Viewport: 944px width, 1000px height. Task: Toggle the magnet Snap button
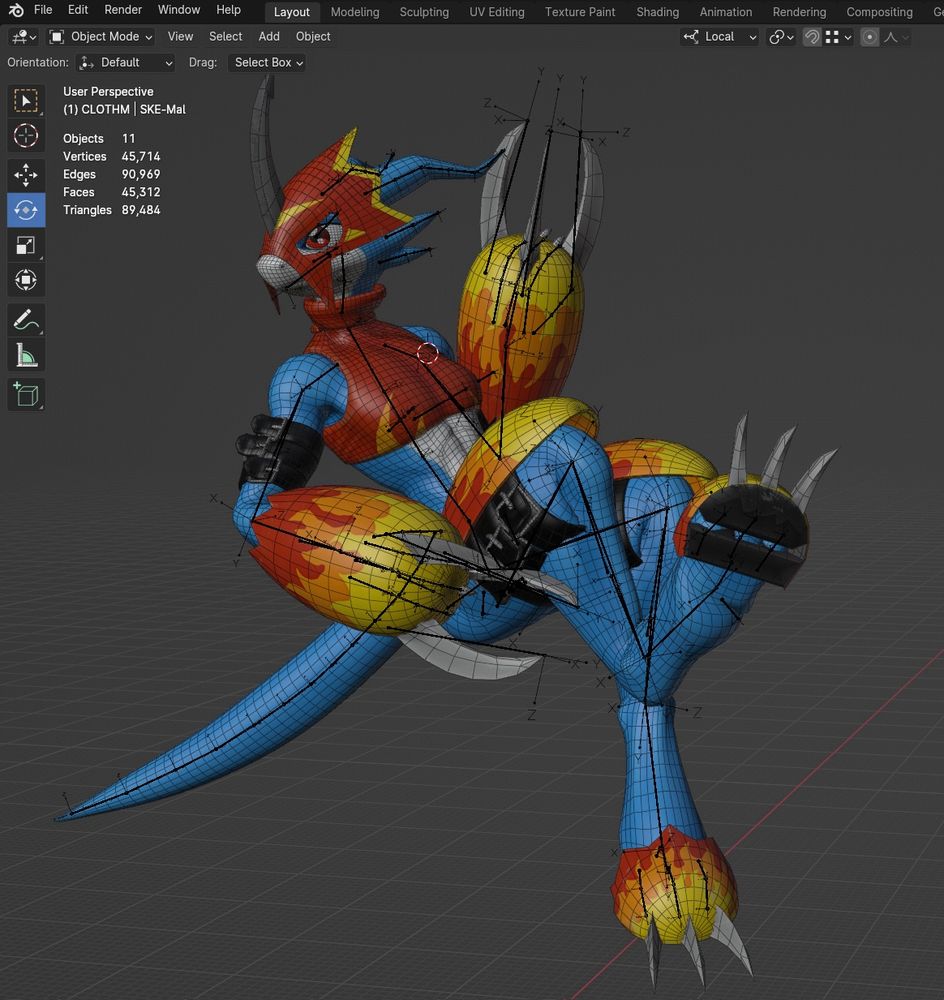(811, 37)
